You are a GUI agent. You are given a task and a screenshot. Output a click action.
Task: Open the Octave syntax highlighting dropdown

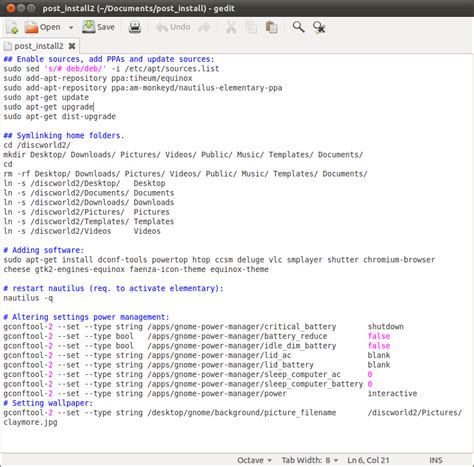pyautogui.click(x=254, y=460)
